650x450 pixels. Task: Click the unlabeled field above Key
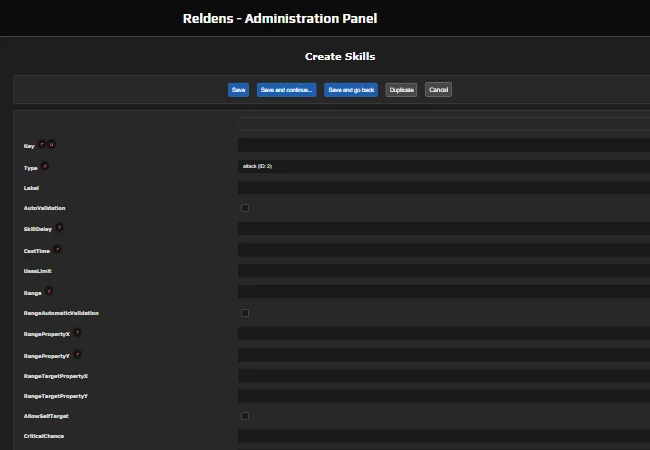pyautogui.click(x=444, y=124)
